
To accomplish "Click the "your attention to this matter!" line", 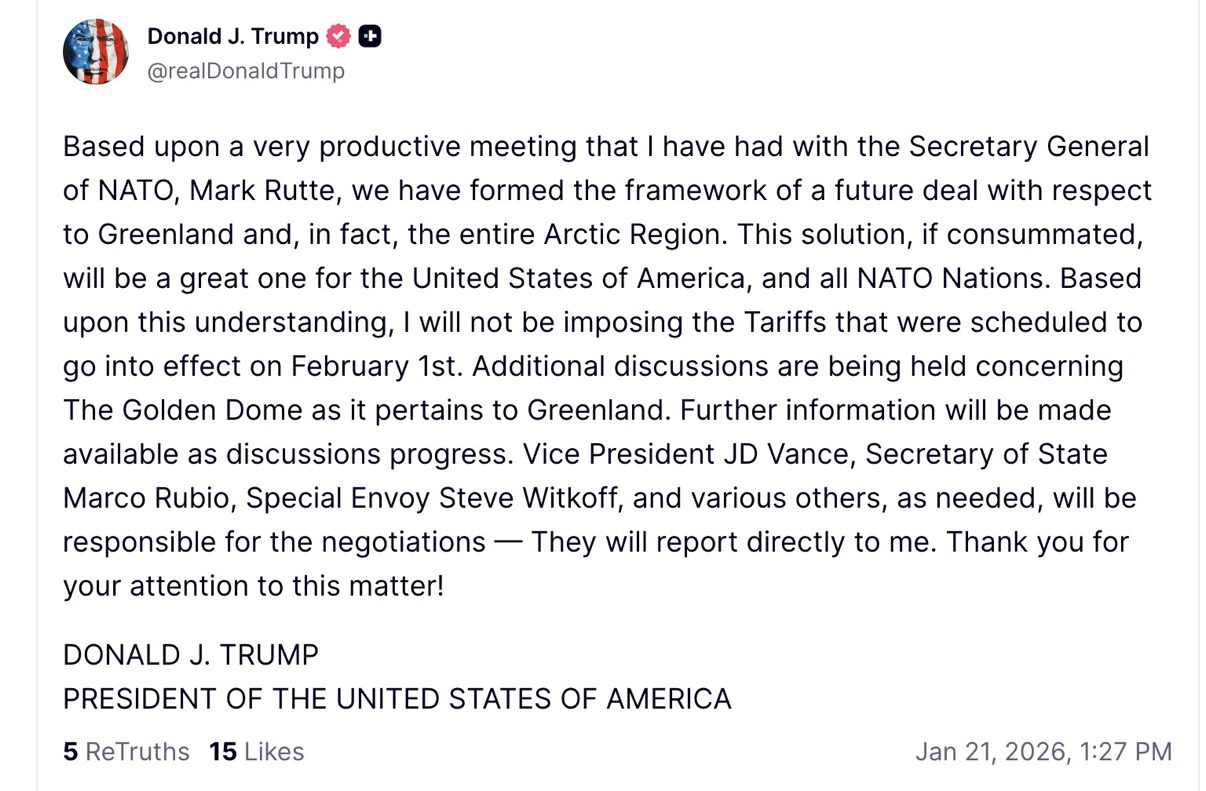I will point(252,585).
